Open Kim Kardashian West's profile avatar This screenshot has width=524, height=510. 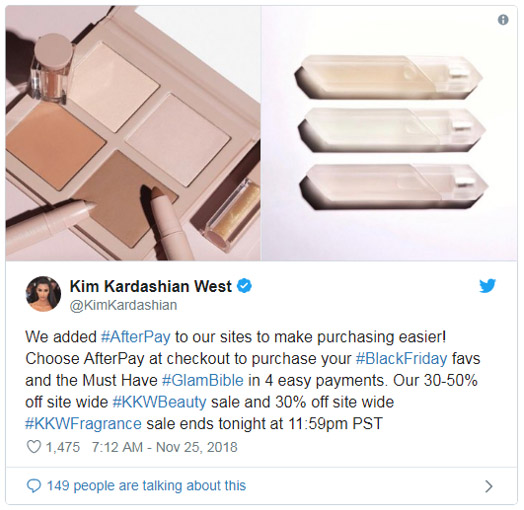pos(43,294)
